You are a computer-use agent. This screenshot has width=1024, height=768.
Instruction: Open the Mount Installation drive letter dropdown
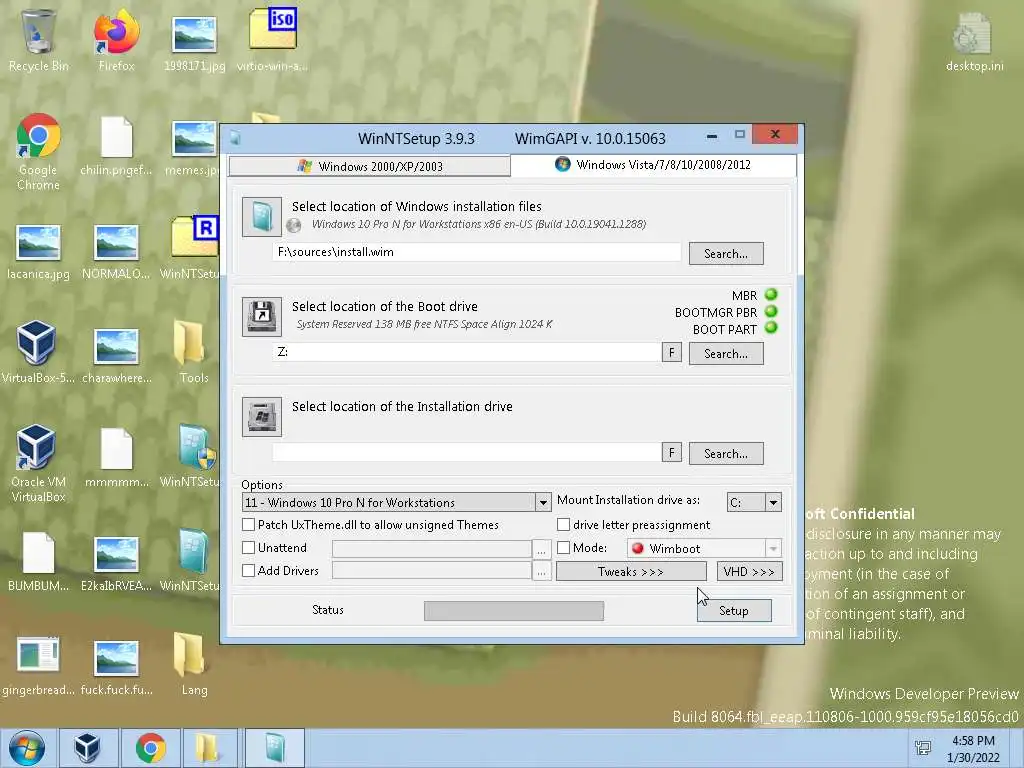(x=773, y=502)
